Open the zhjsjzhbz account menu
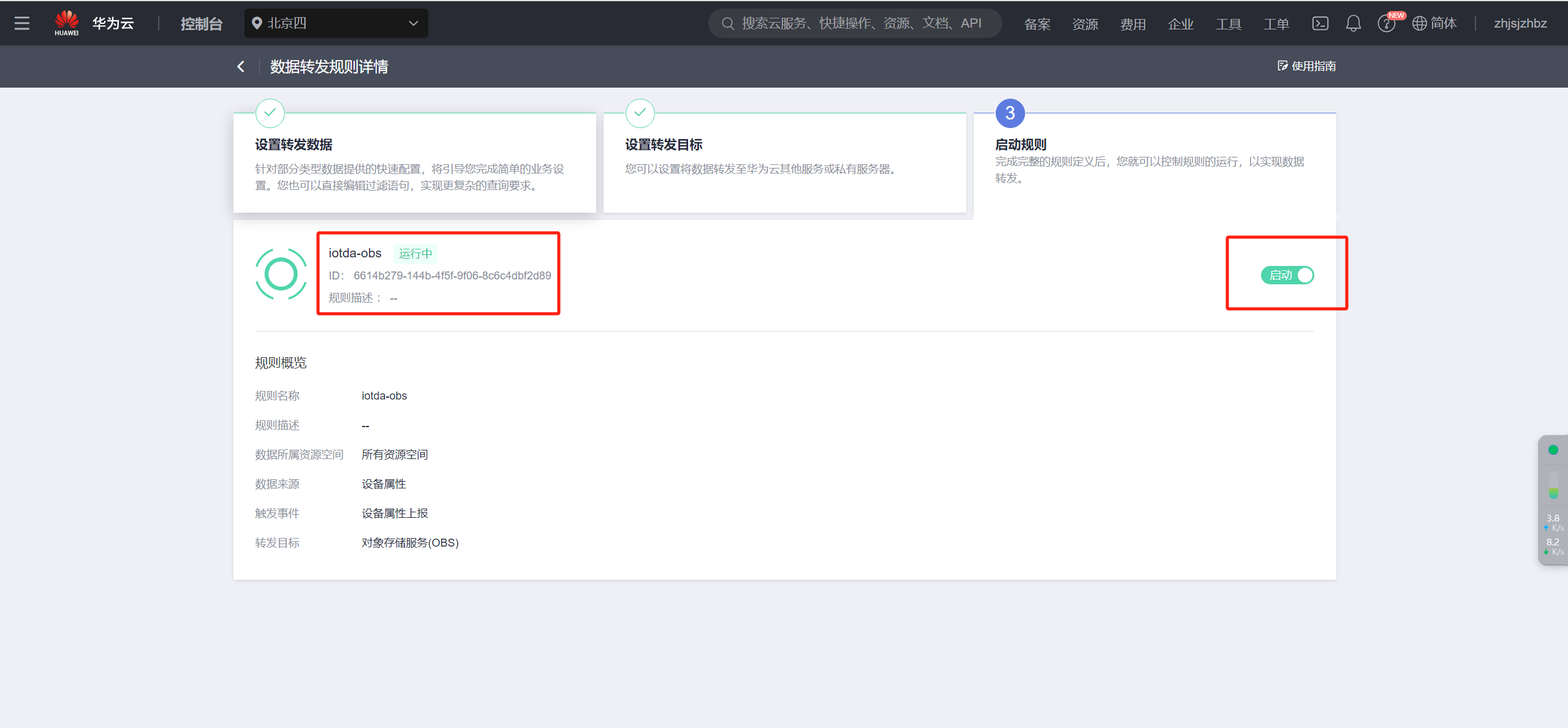 (x=1520, y=23)
